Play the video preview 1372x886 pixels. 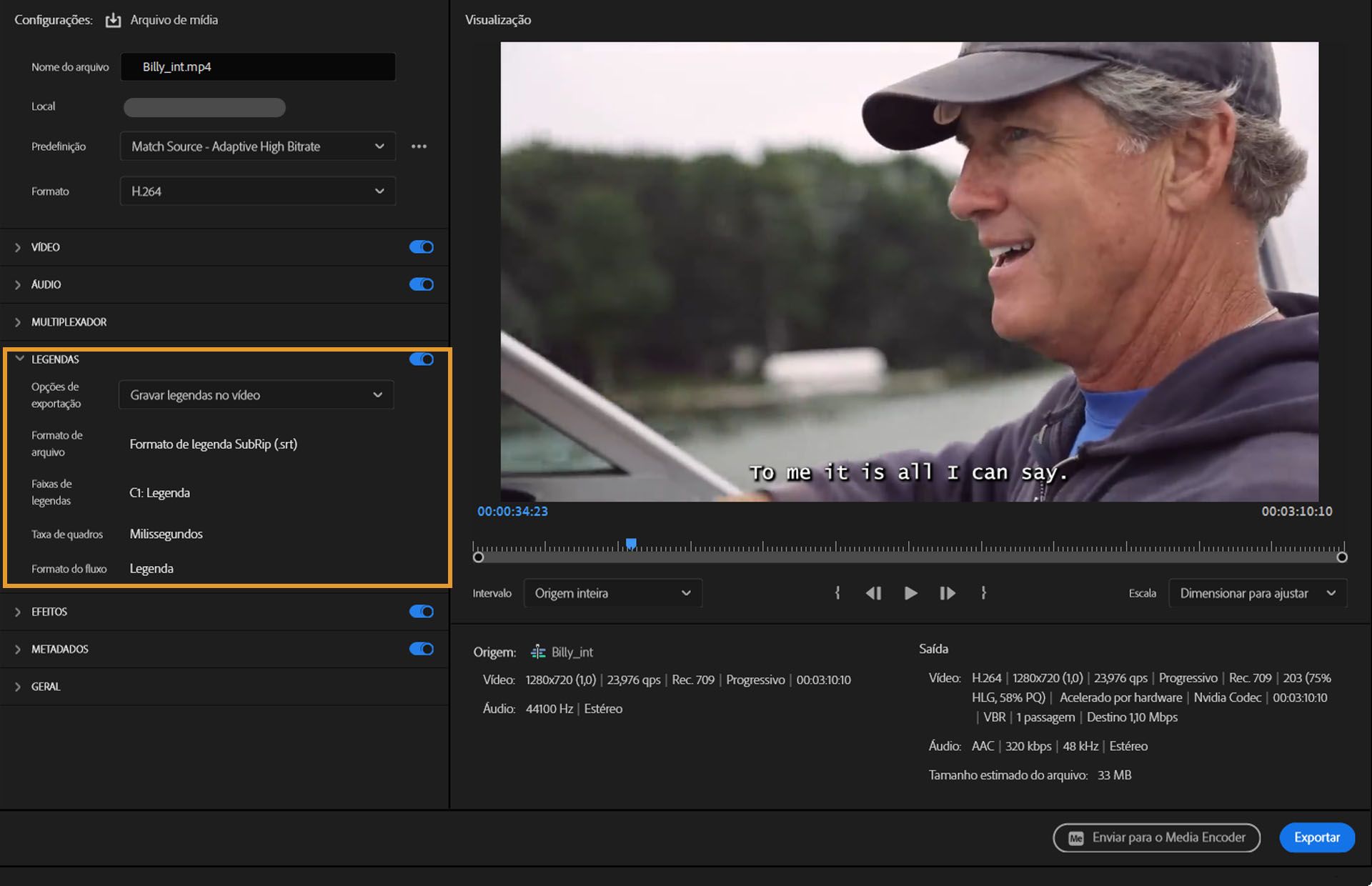click(910, 593)
